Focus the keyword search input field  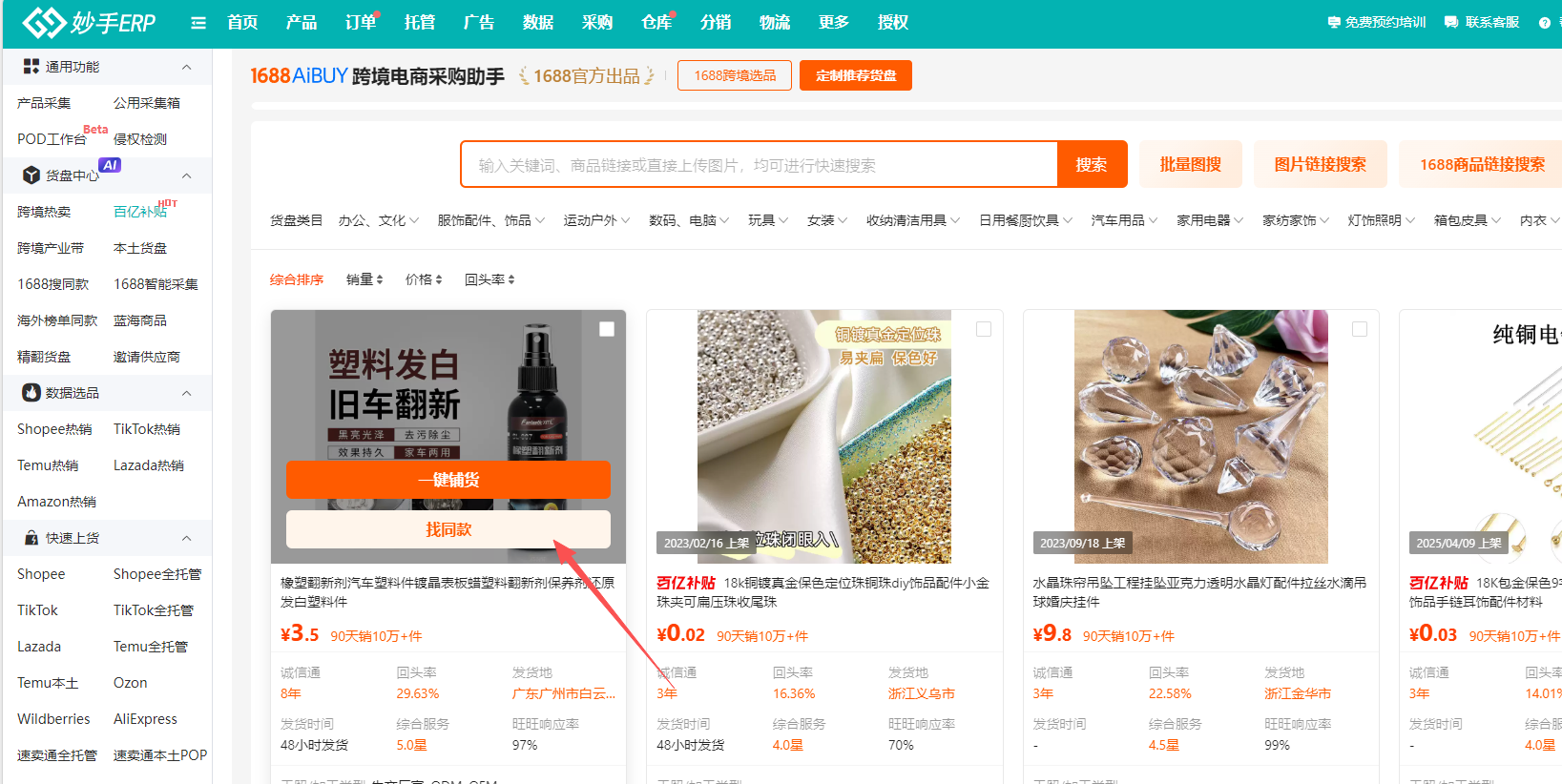(x=760, y=164)
